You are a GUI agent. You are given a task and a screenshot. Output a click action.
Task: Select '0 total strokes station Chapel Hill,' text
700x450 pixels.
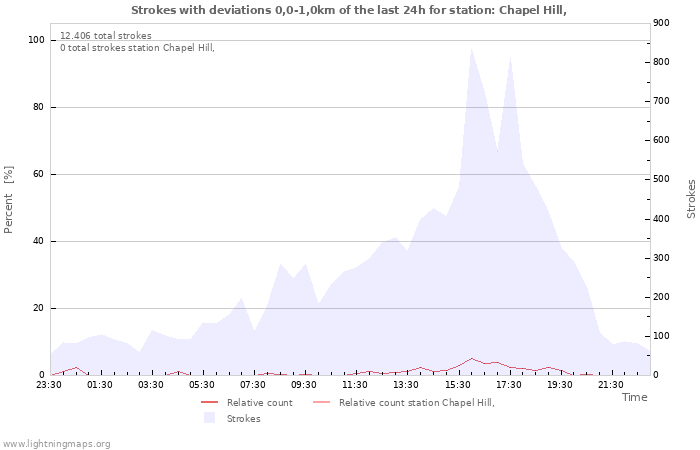[137, 48]
